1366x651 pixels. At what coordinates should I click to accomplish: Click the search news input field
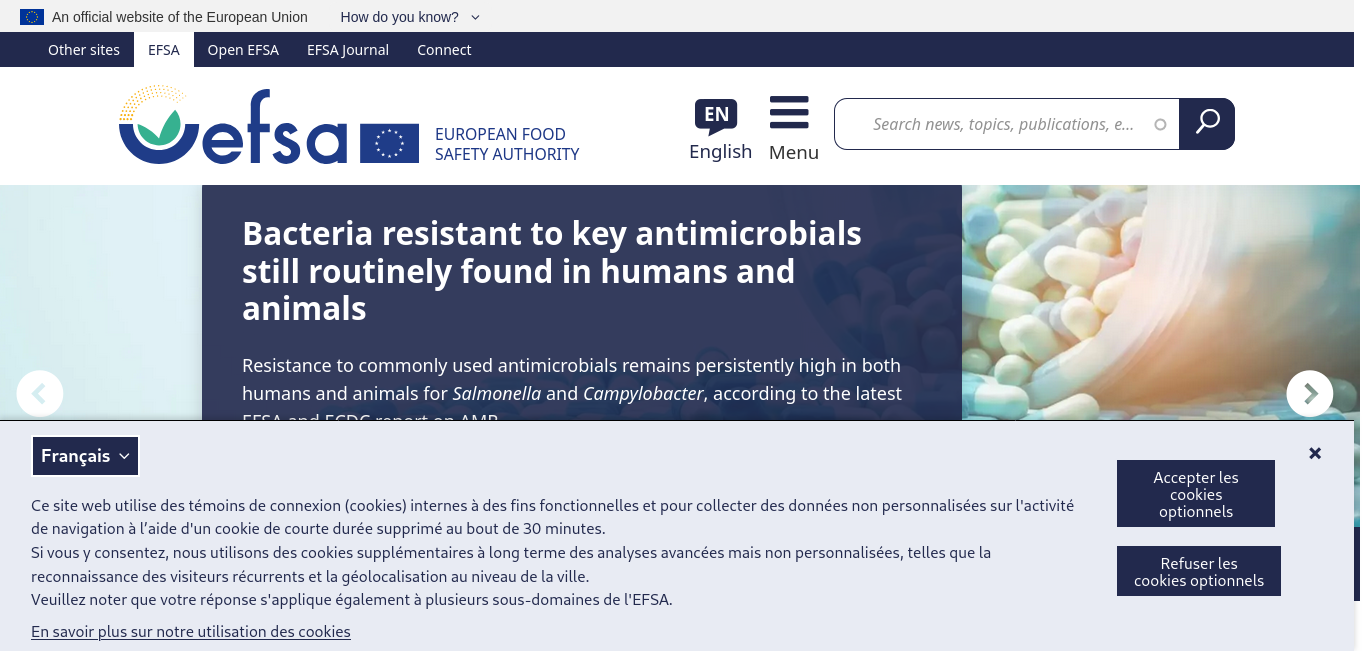(1007, 124)
